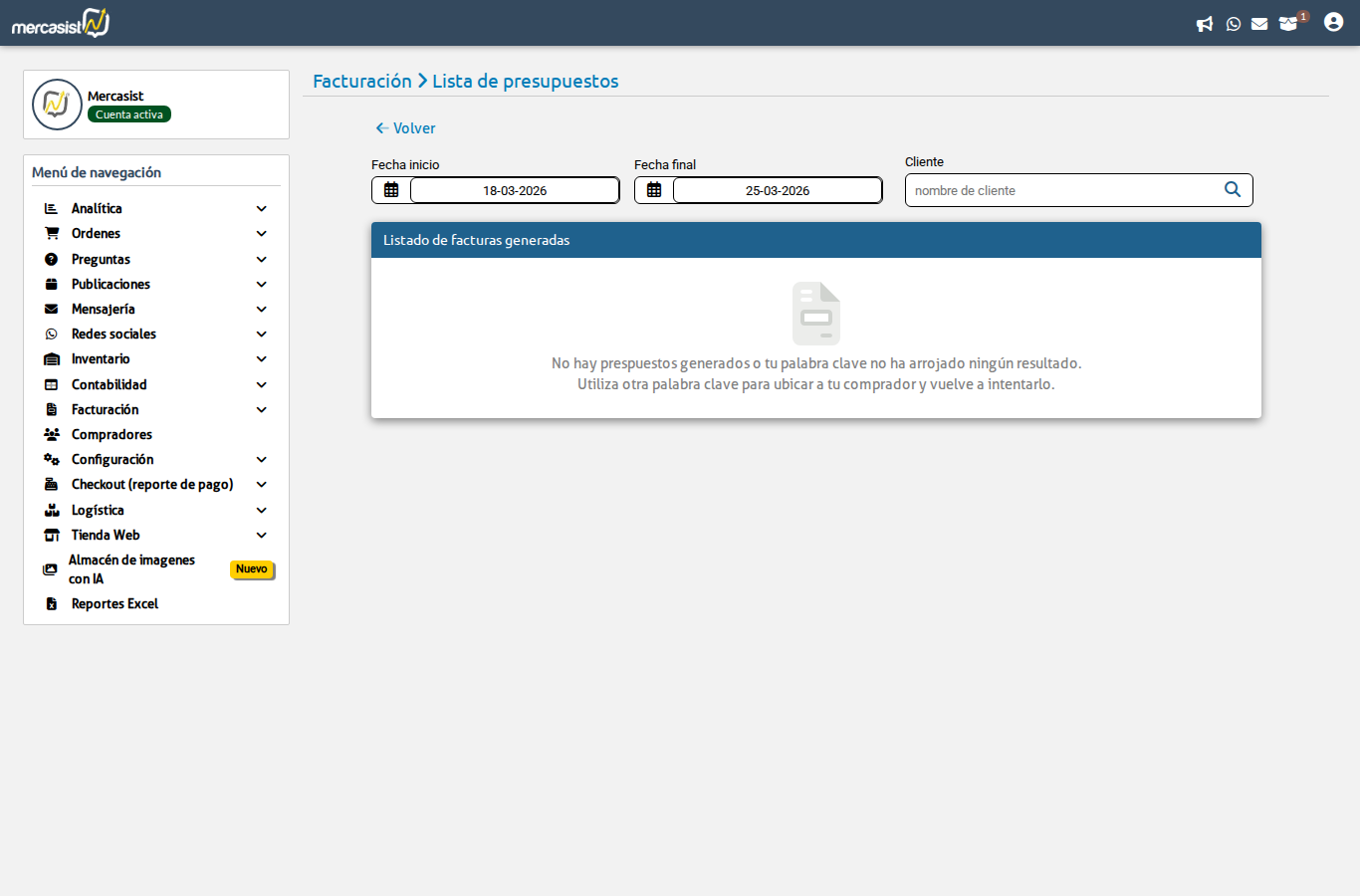This screenshot has width=1360, height=896.
Task: Go back using Volver link
Action: click(405, 128)
